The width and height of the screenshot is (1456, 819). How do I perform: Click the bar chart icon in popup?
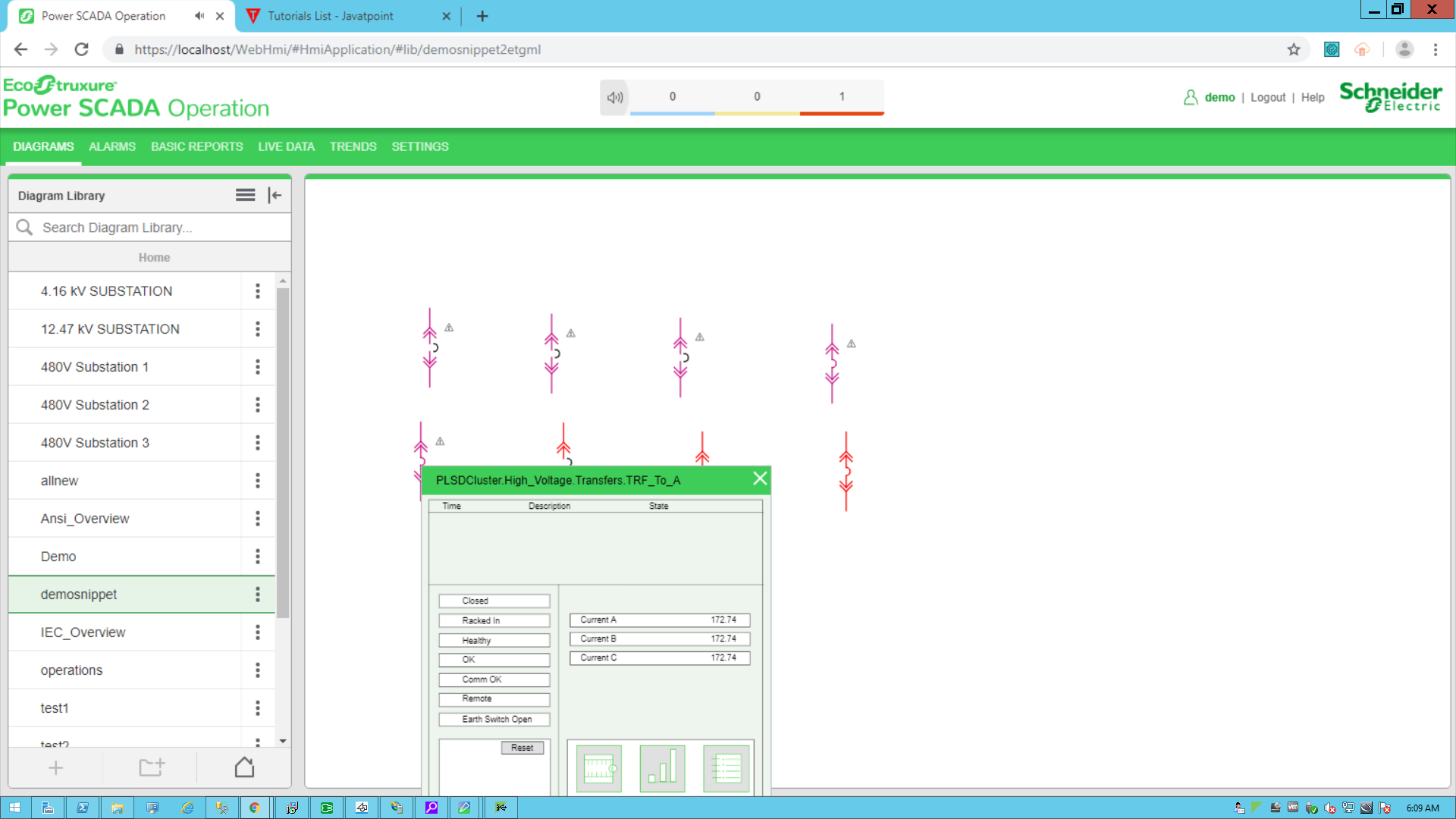click(x=662, y=768)
